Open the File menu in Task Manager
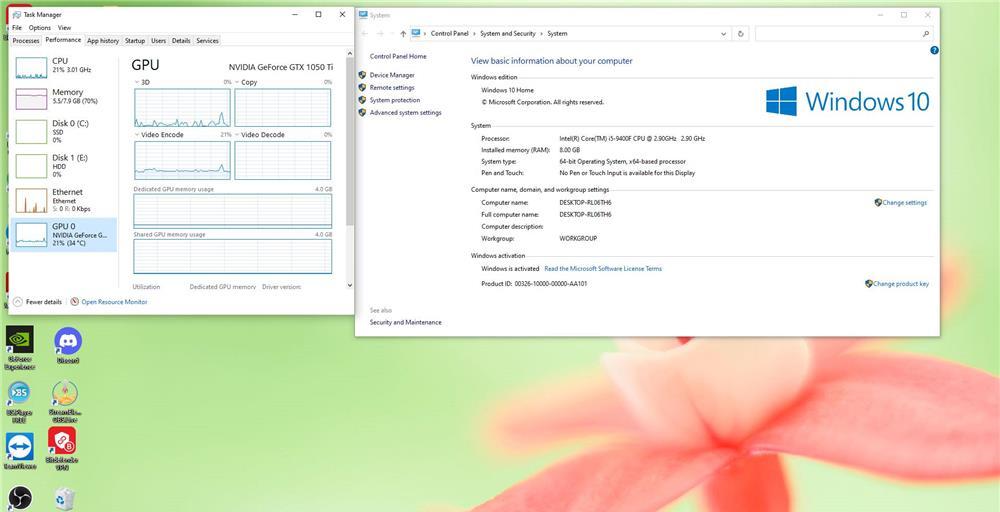1000x512 pixels. 17,28
